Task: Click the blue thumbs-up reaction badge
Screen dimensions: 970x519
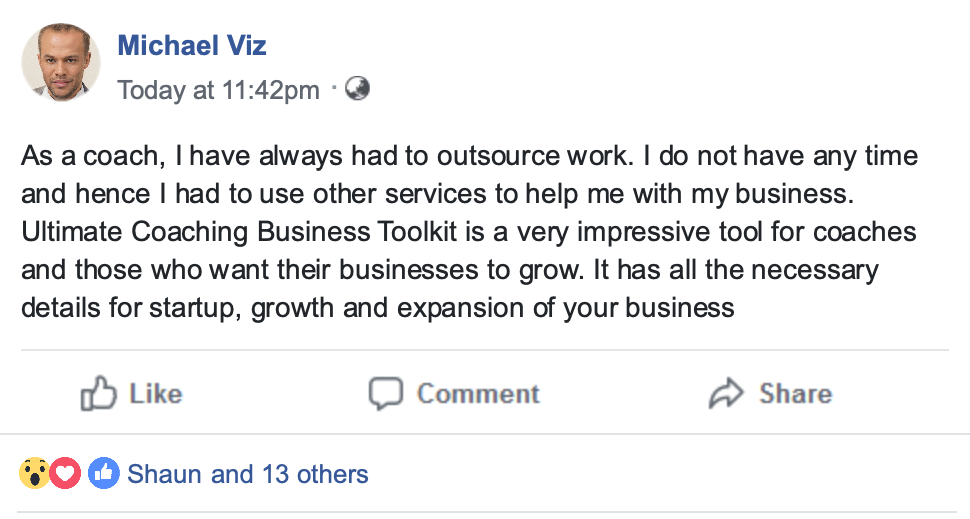Action: coord(103,473)
